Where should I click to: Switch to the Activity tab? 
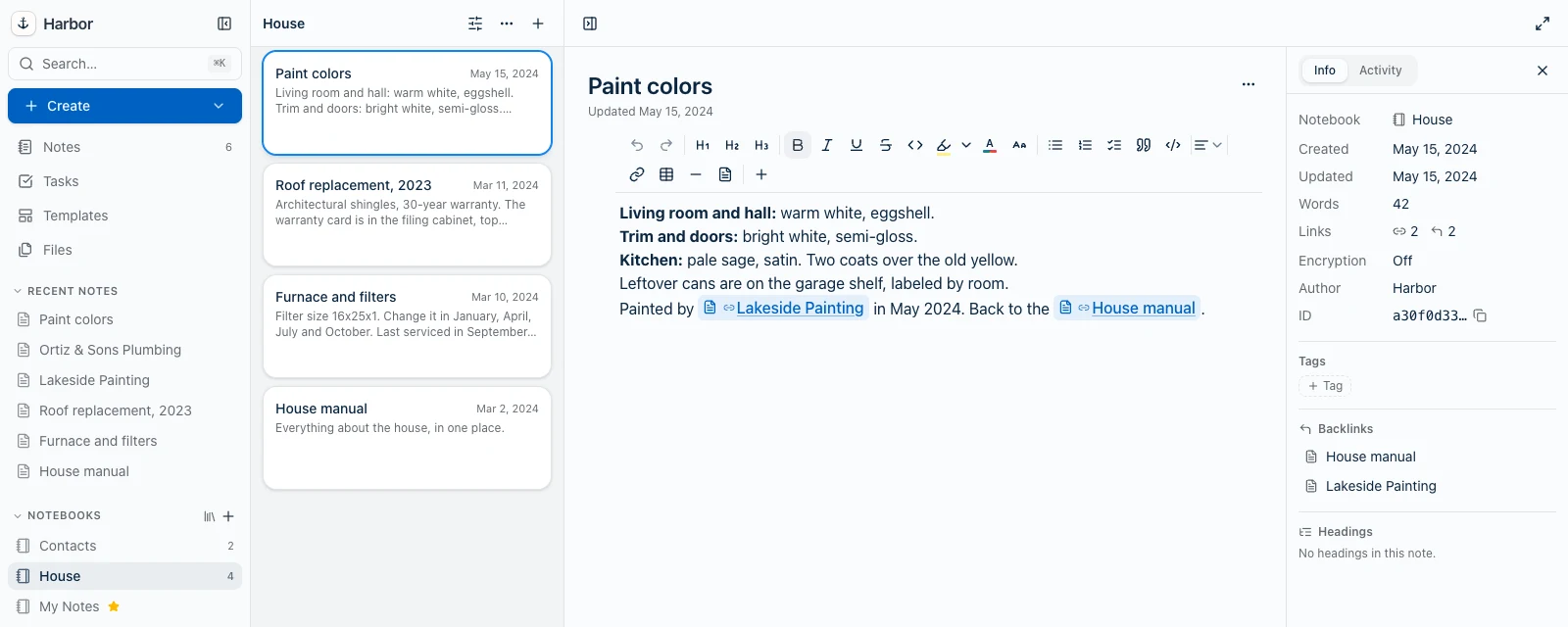pos(1380,71)
